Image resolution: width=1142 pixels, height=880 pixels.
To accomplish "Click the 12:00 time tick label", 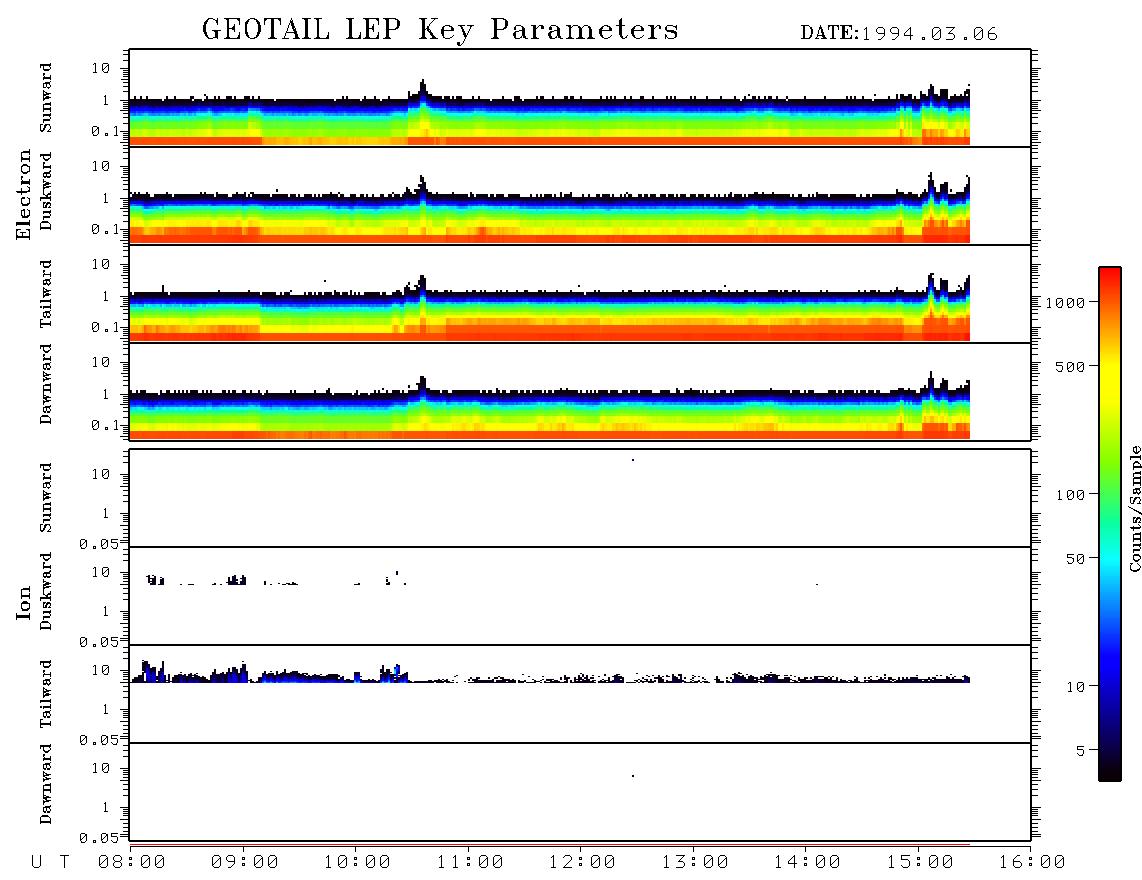I will coord(582,863).
